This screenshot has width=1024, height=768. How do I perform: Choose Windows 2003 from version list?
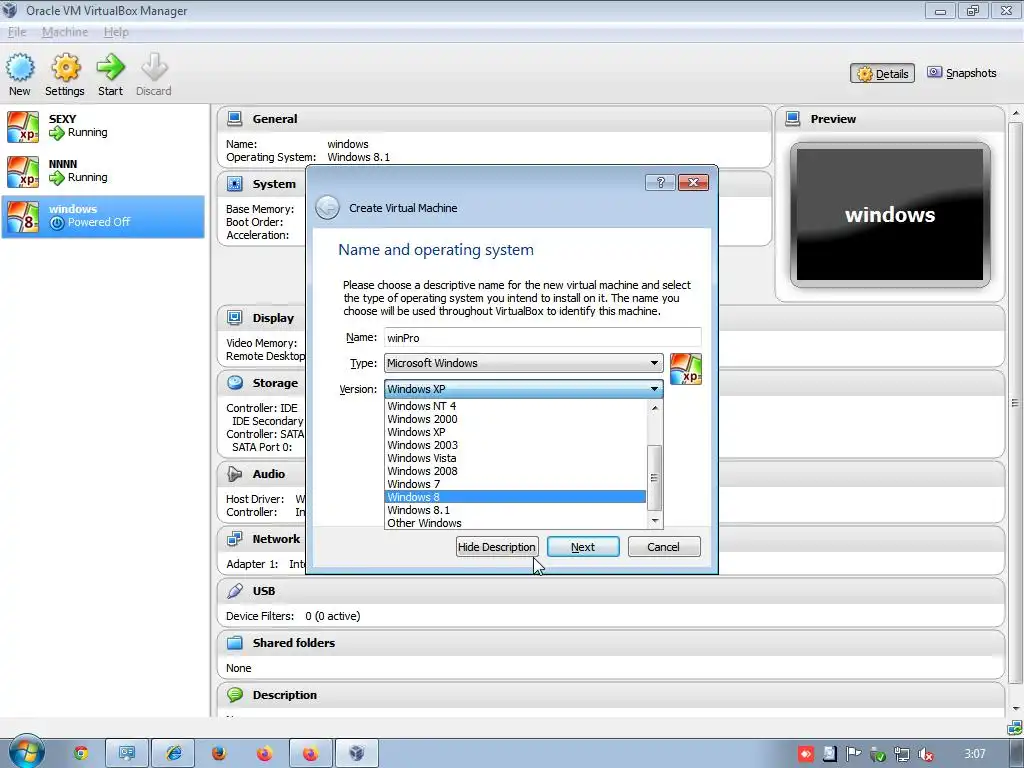click(515, 445)
